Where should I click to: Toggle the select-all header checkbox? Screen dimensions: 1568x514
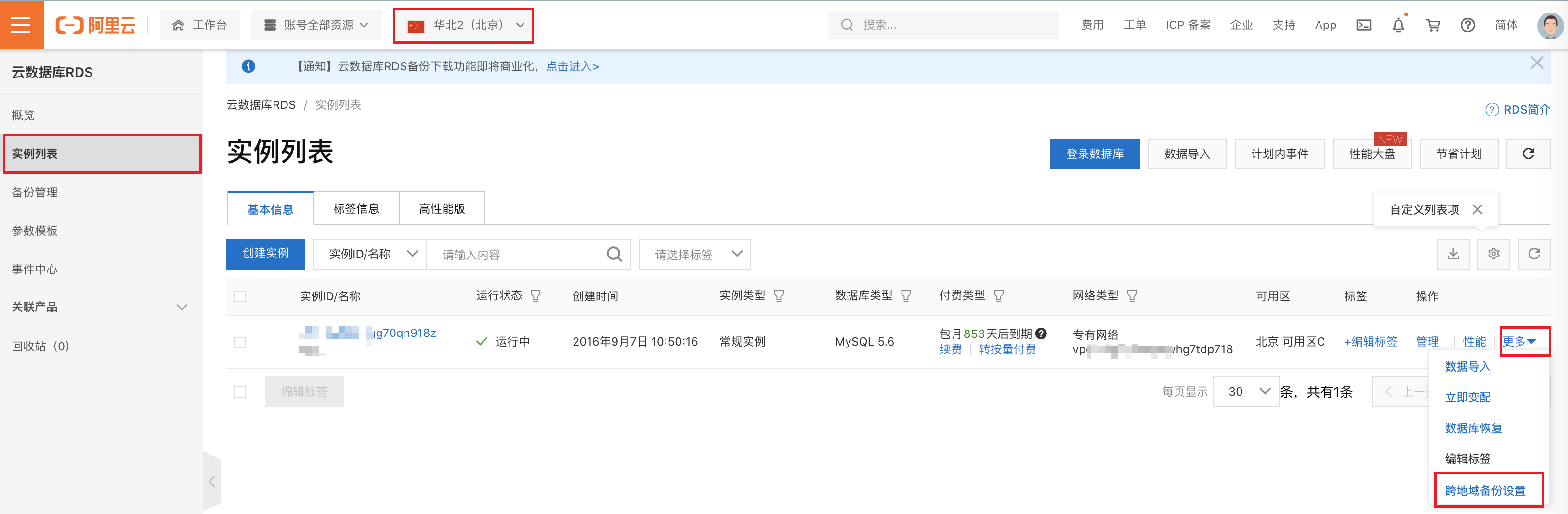pyautogui.click(x=240, y=296)
